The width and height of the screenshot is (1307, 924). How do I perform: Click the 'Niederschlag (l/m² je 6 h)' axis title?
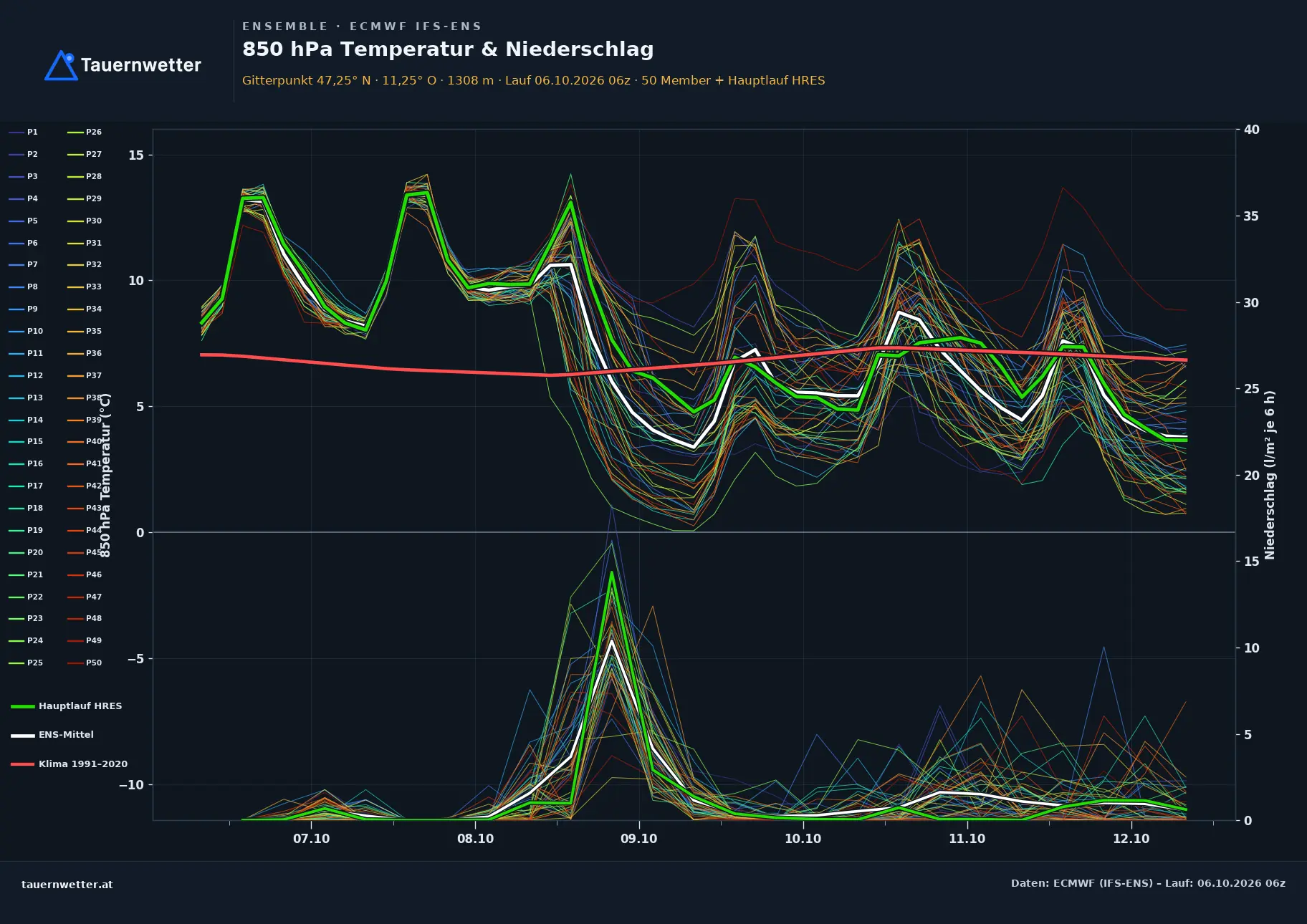pos(1270,475)
